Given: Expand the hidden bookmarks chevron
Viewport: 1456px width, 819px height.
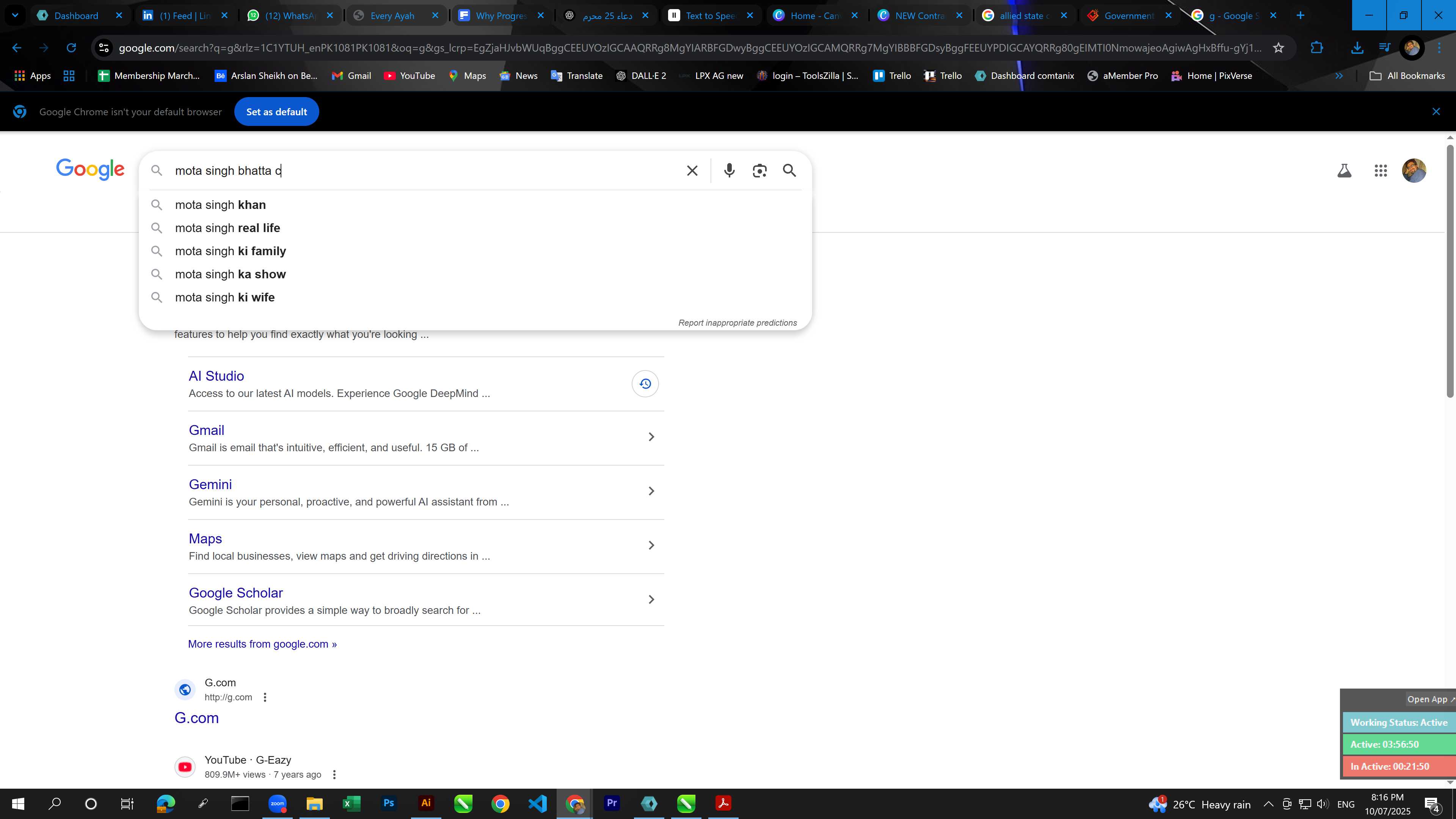Looking at the screenshot, I should coord(1339,76).
